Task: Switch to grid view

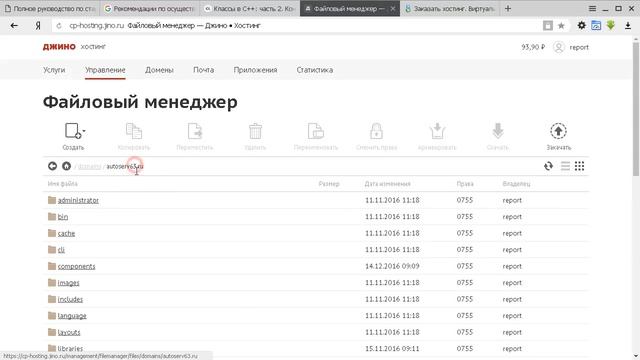Action: tap(580, 166)
